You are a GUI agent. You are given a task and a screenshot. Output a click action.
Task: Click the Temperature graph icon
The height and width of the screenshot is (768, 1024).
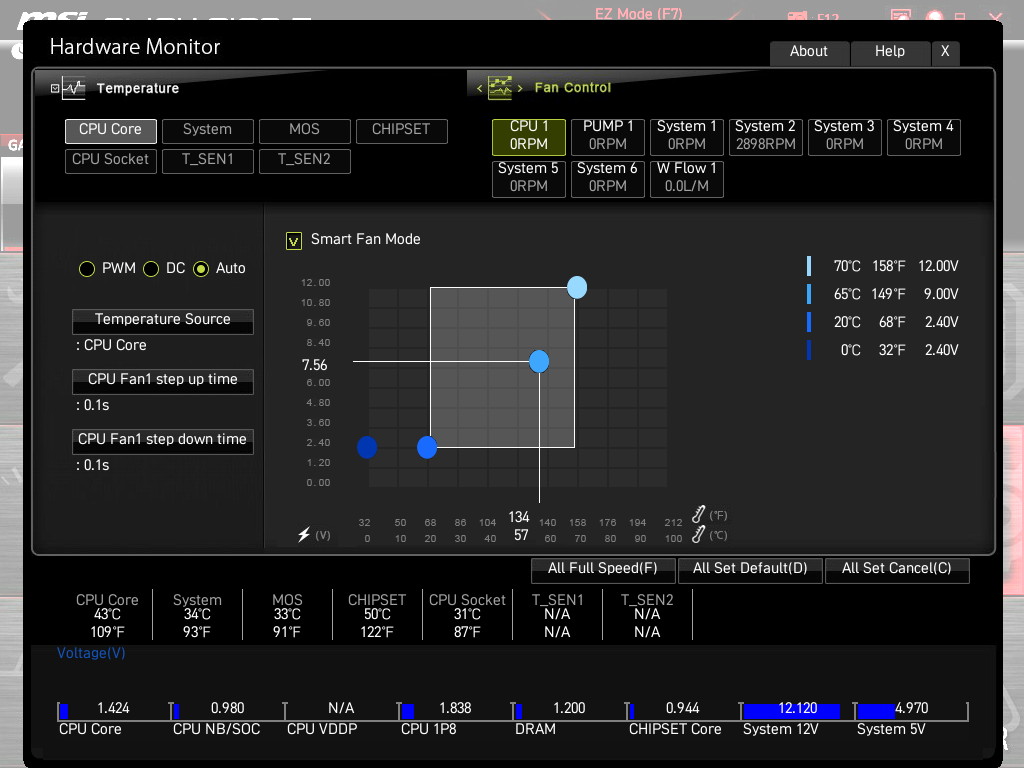(x=74, y=88)
